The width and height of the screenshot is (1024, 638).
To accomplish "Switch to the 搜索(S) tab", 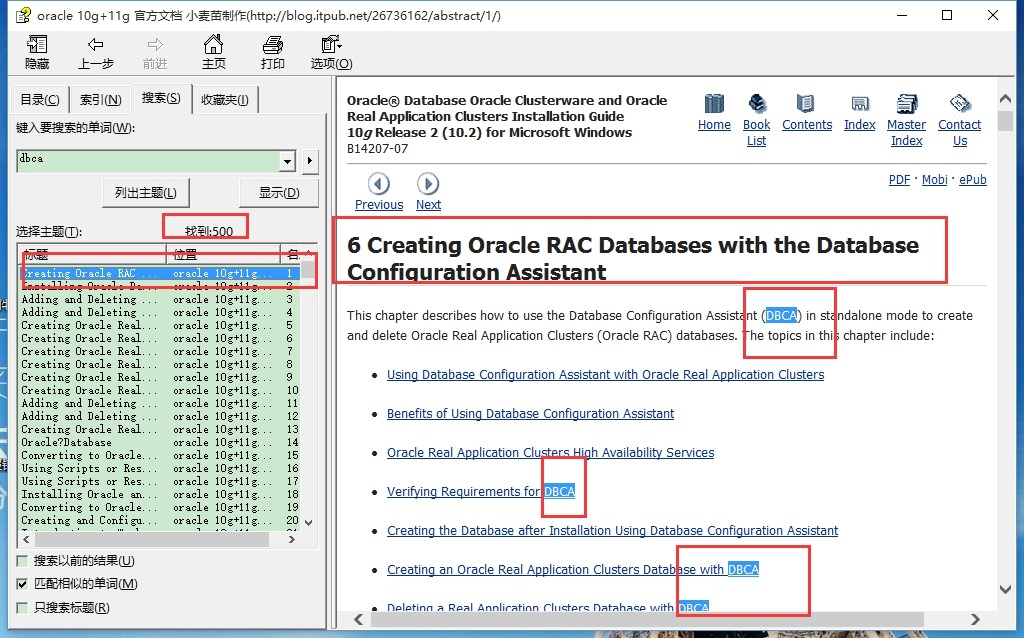I will point(161,98).
